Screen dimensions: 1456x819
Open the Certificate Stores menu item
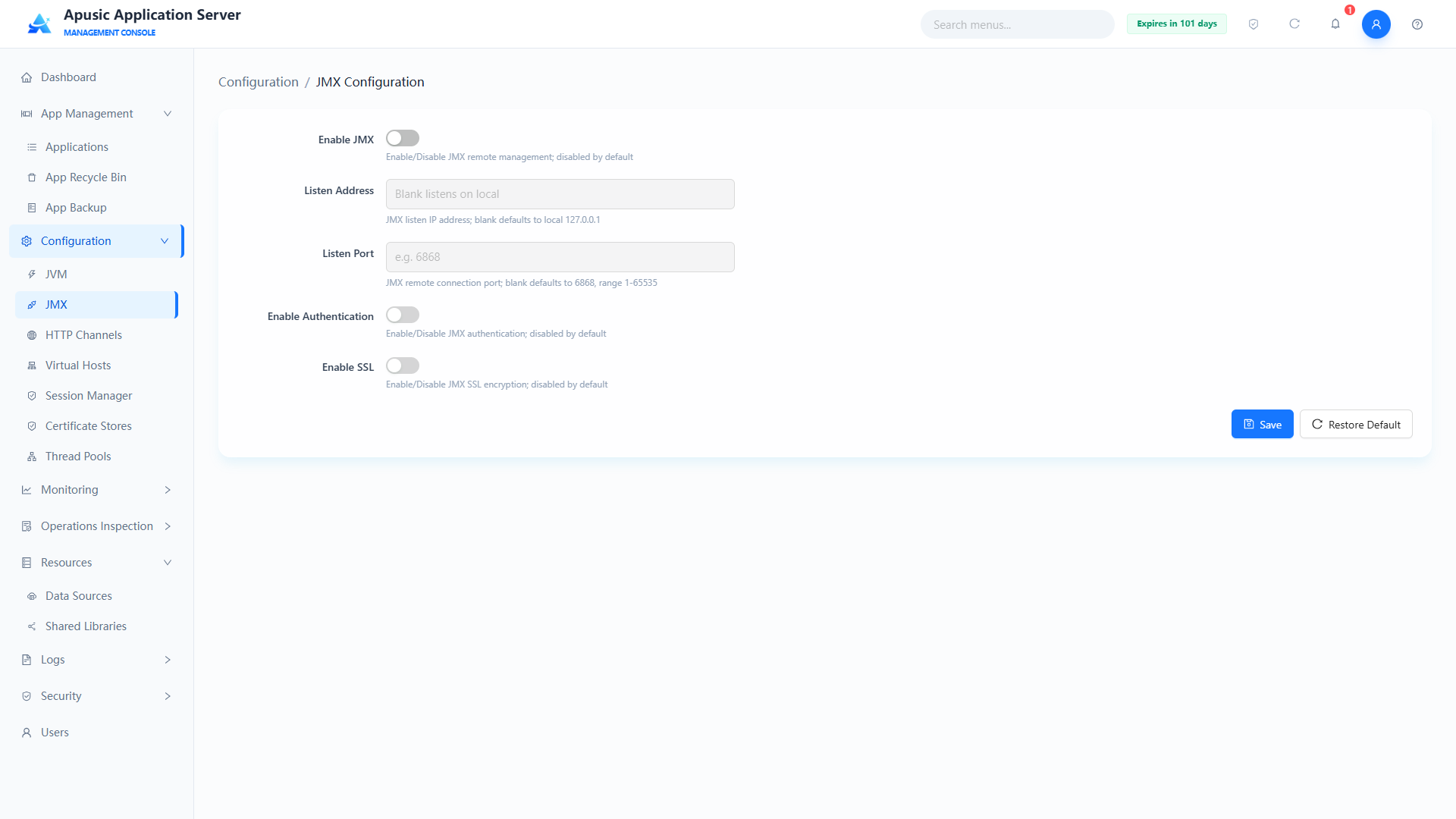coord(97,426)
